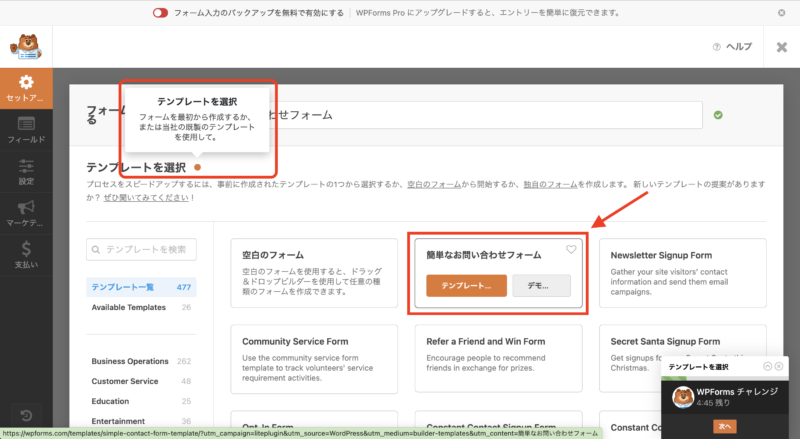Select the Customer Service category
Viewport: 800px width, 439px height.
pyautogui.click(x=141, y=381)
